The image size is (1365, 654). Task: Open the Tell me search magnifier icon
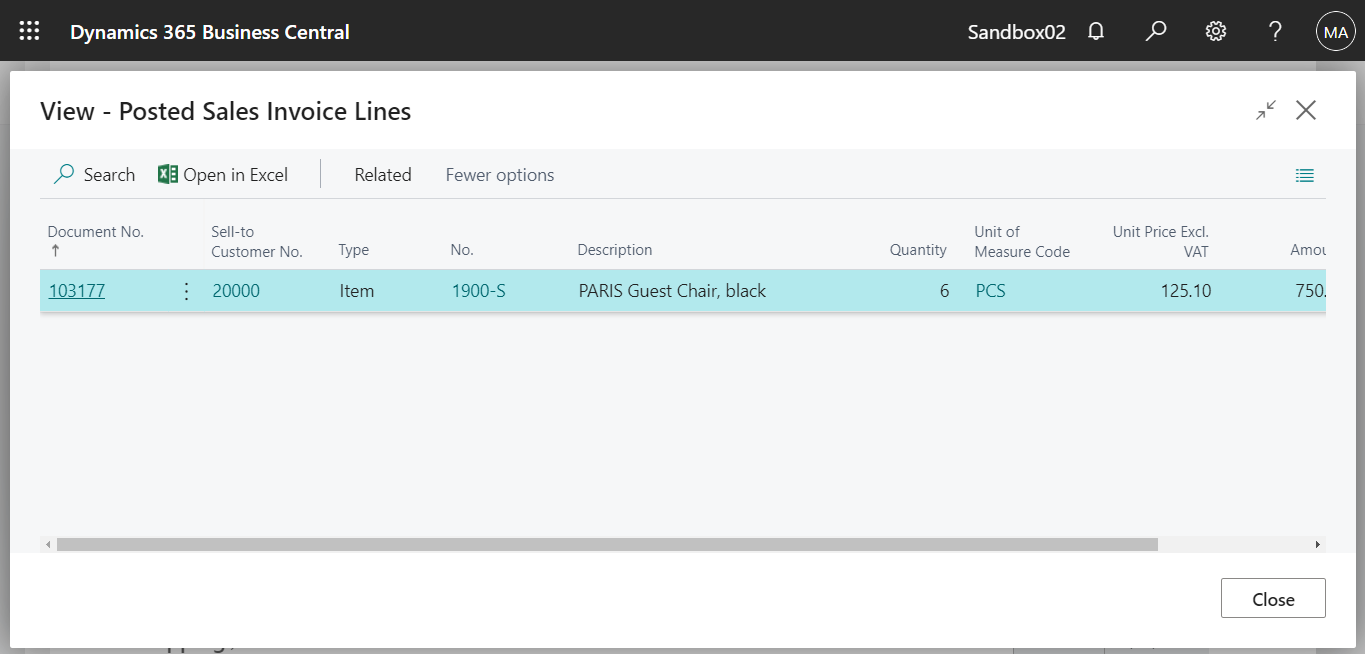1155,31
